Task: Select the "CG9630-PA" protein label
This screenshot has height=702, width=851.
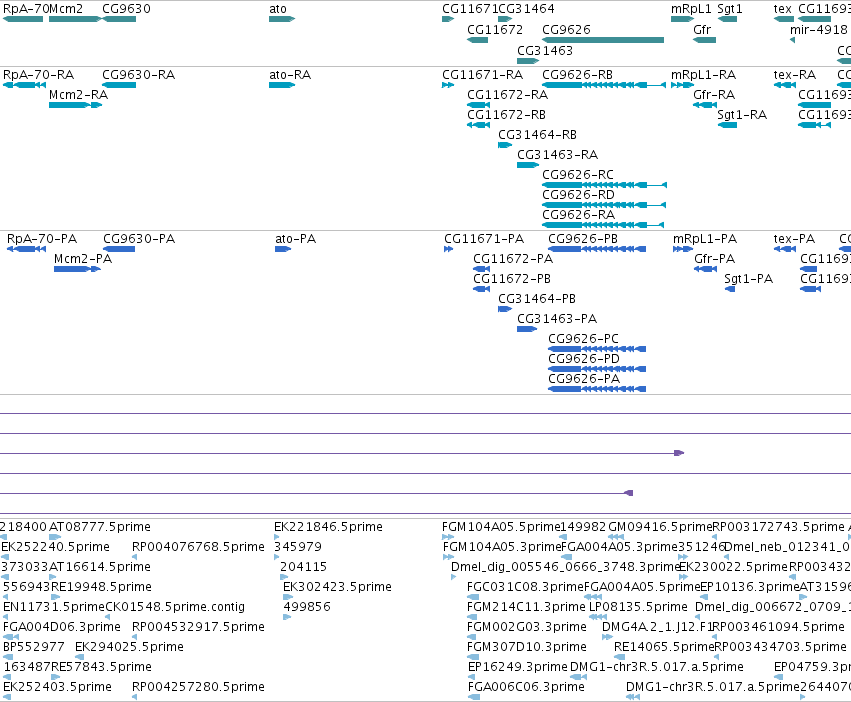Action: pos(139,238)
